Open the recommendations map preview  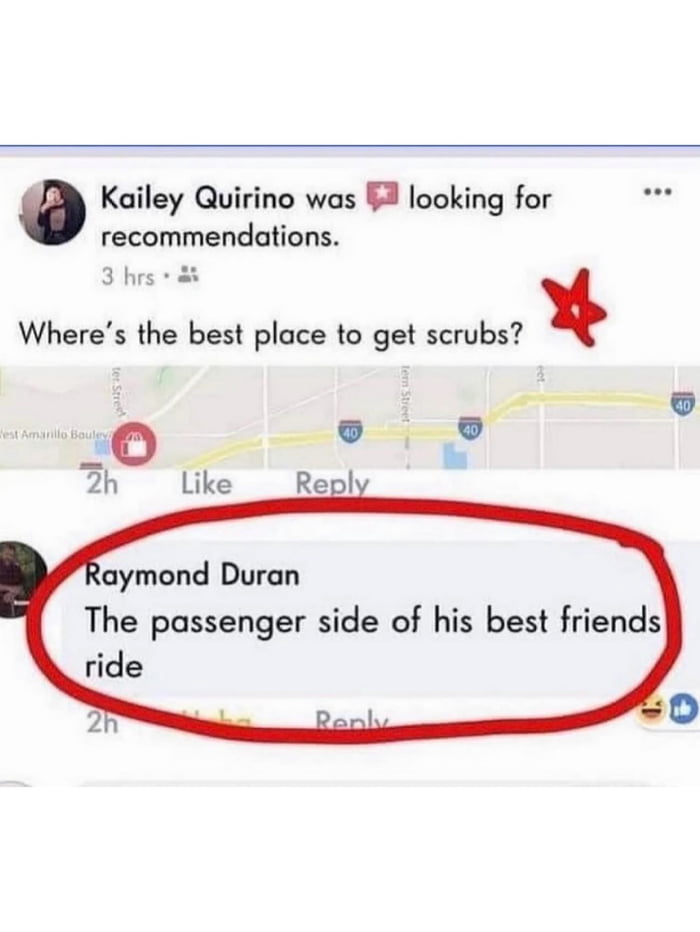(350, 417)
